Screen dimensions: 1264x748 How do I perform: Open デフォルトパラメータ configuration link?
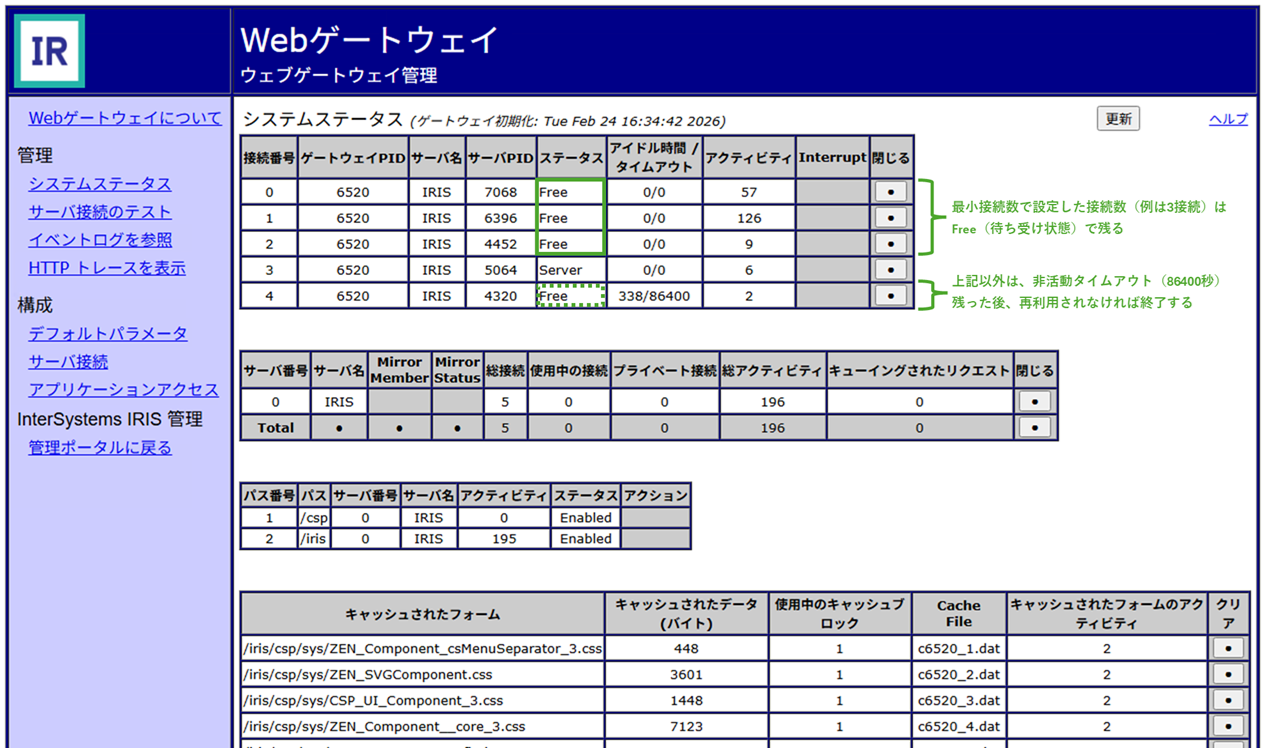pos(108,334)
